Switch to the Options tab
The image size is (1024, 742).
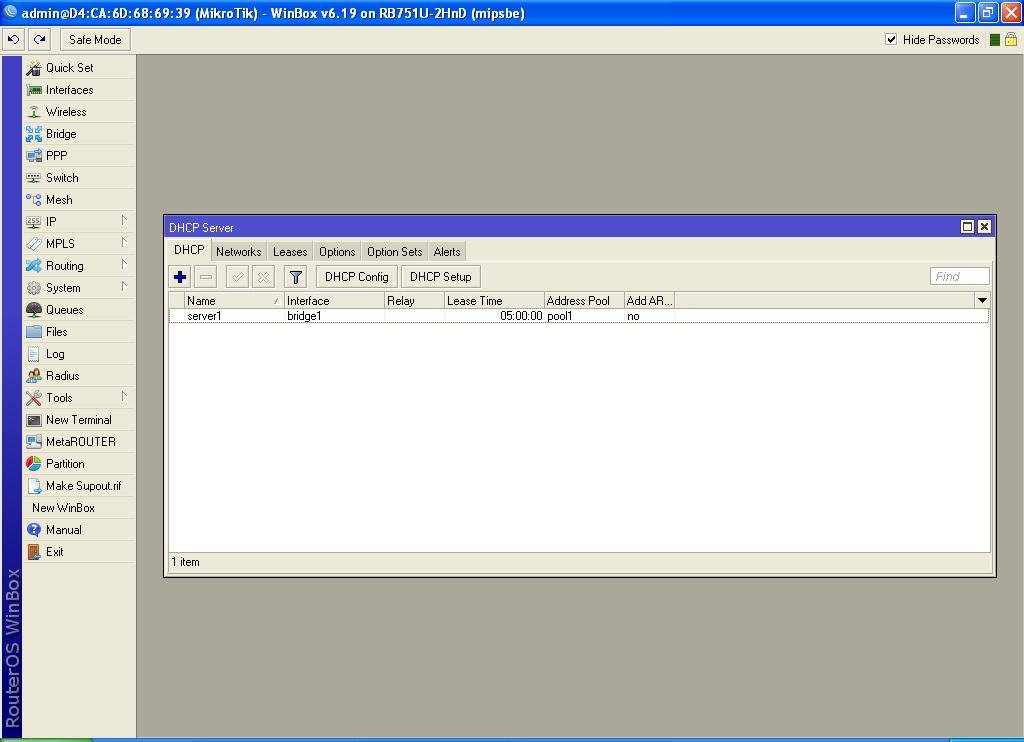(x=337, y=251)
